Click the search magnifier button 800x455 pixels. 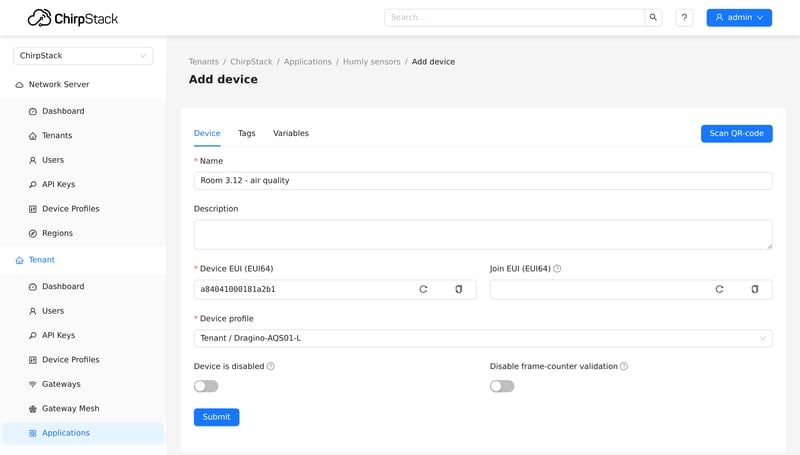pyautogui.click(x=653, y=17)
